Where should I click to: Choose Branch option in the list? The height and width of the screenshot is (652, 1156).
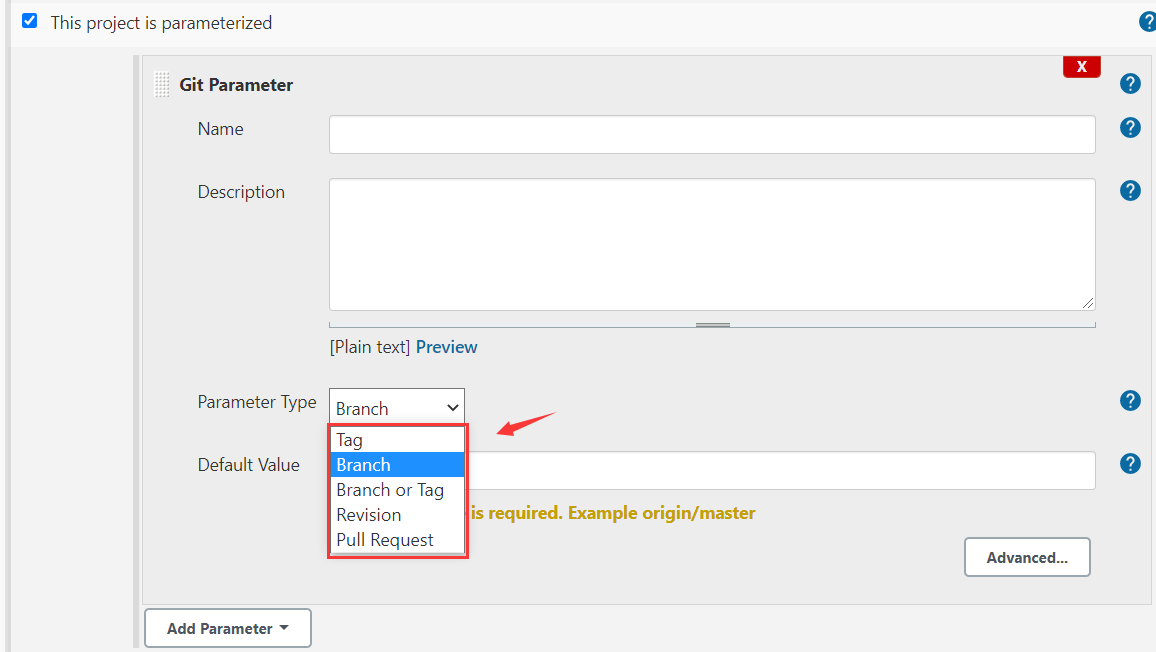364,465
